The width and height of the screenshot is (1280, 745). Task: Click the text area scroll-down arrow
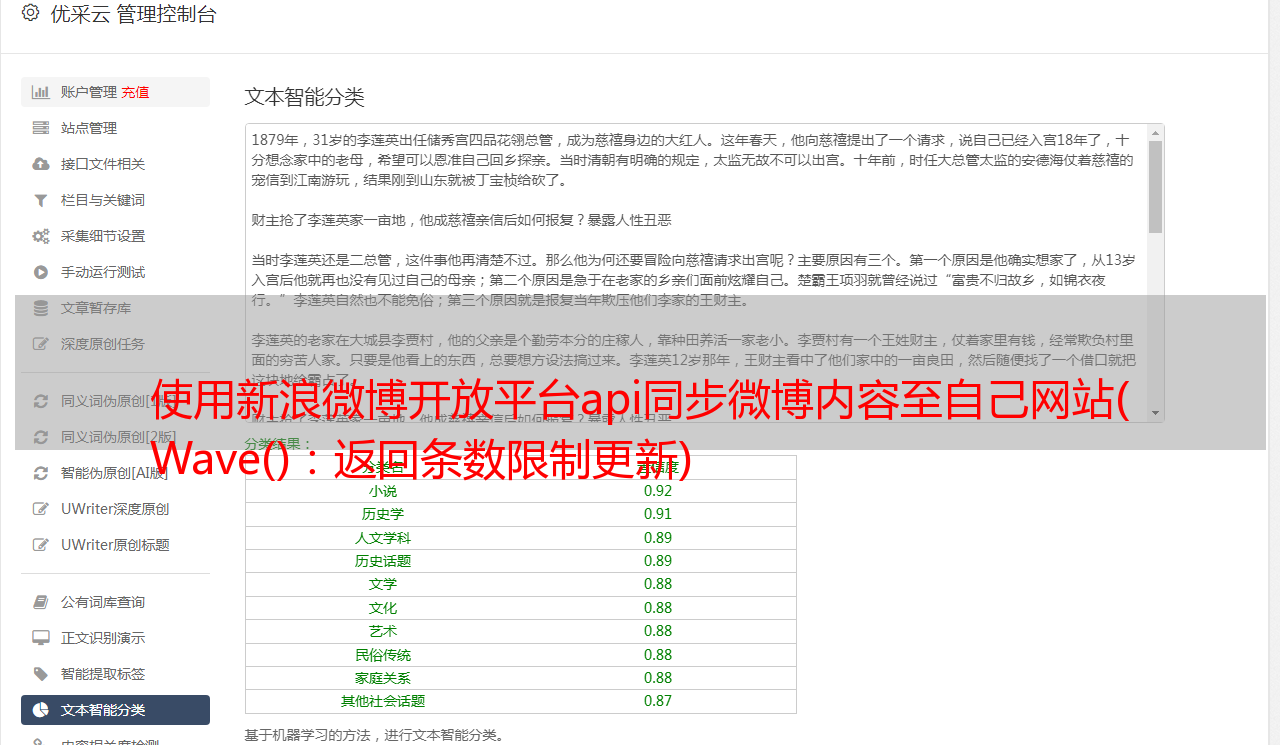pyautogui.click(x=1155, y=413)
